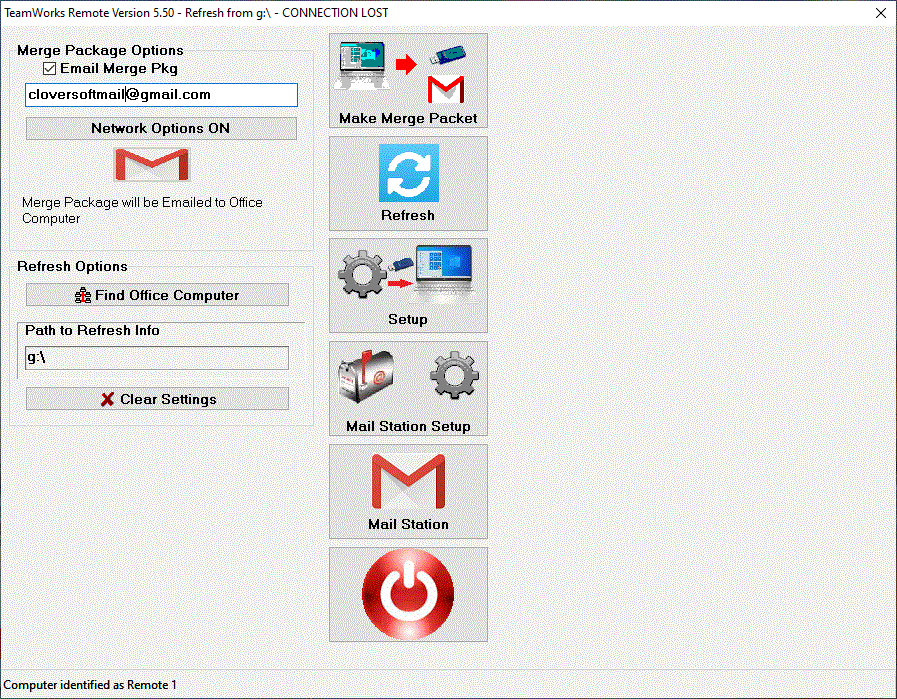Click the 'Path to Refresh Info' label
The width and height of the screenshot is (897, 699).
[x=92, y=331]
